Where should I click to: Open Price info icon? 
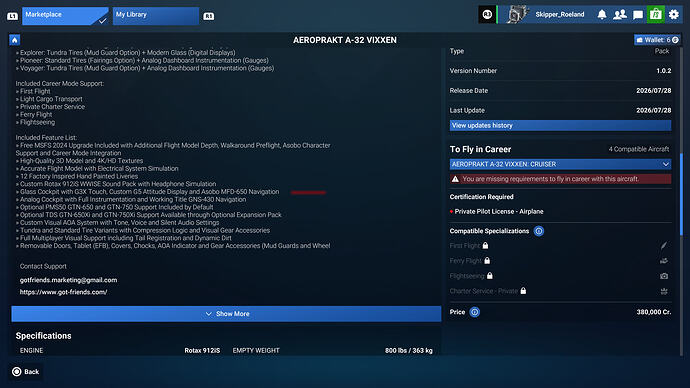pos(474,312)
